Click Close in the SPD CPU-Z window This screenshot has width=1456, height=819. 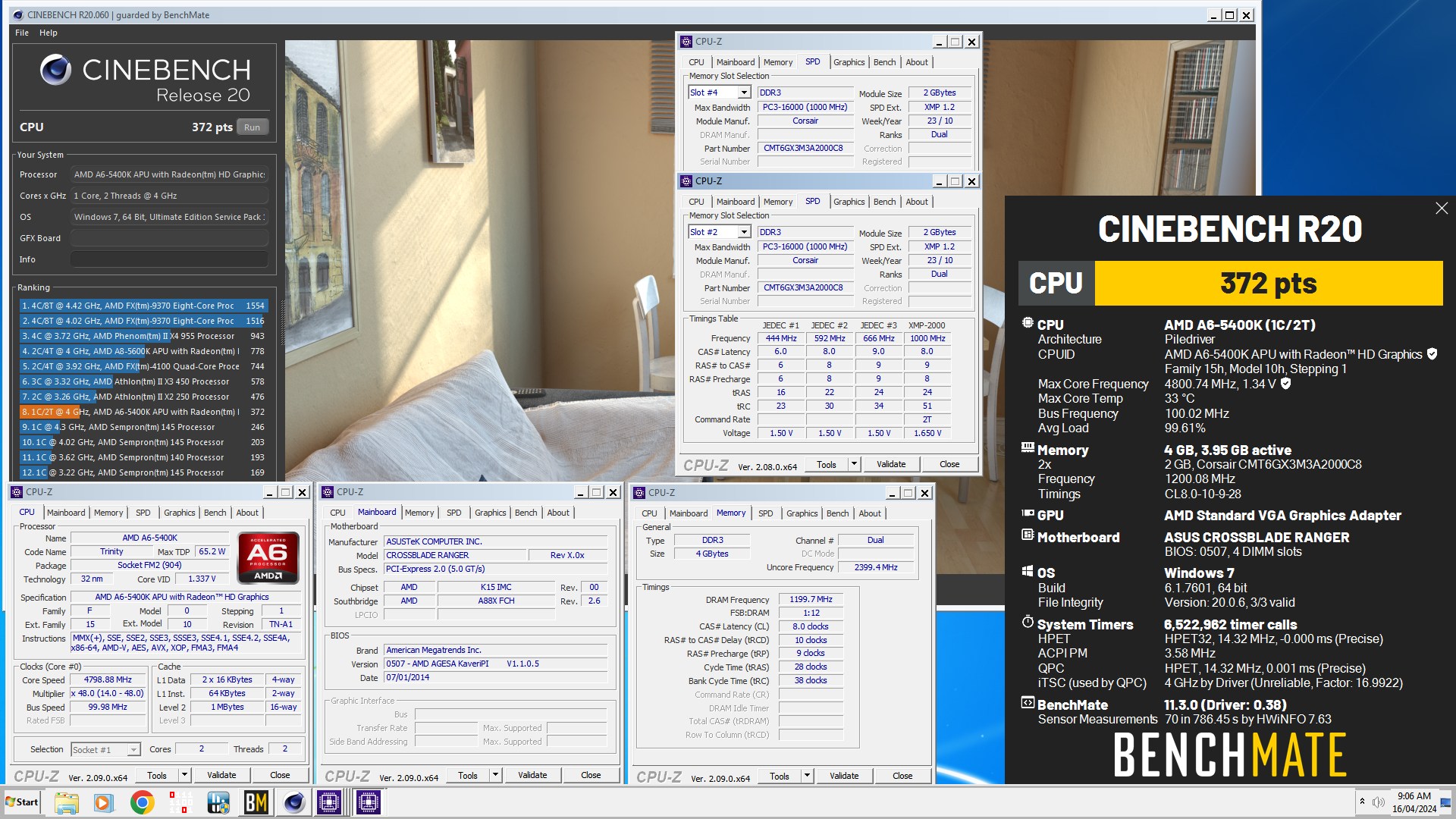949,464
